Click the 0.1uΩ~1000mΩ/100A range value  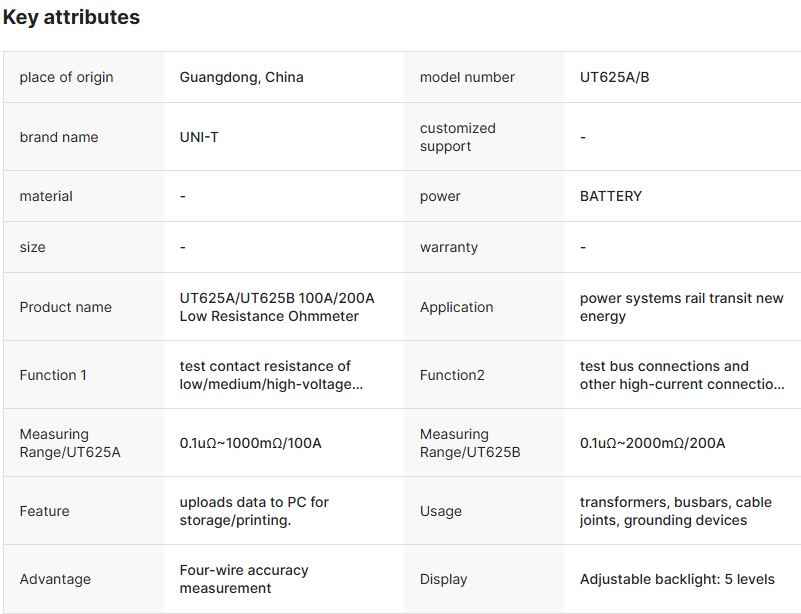pos(250,443)
